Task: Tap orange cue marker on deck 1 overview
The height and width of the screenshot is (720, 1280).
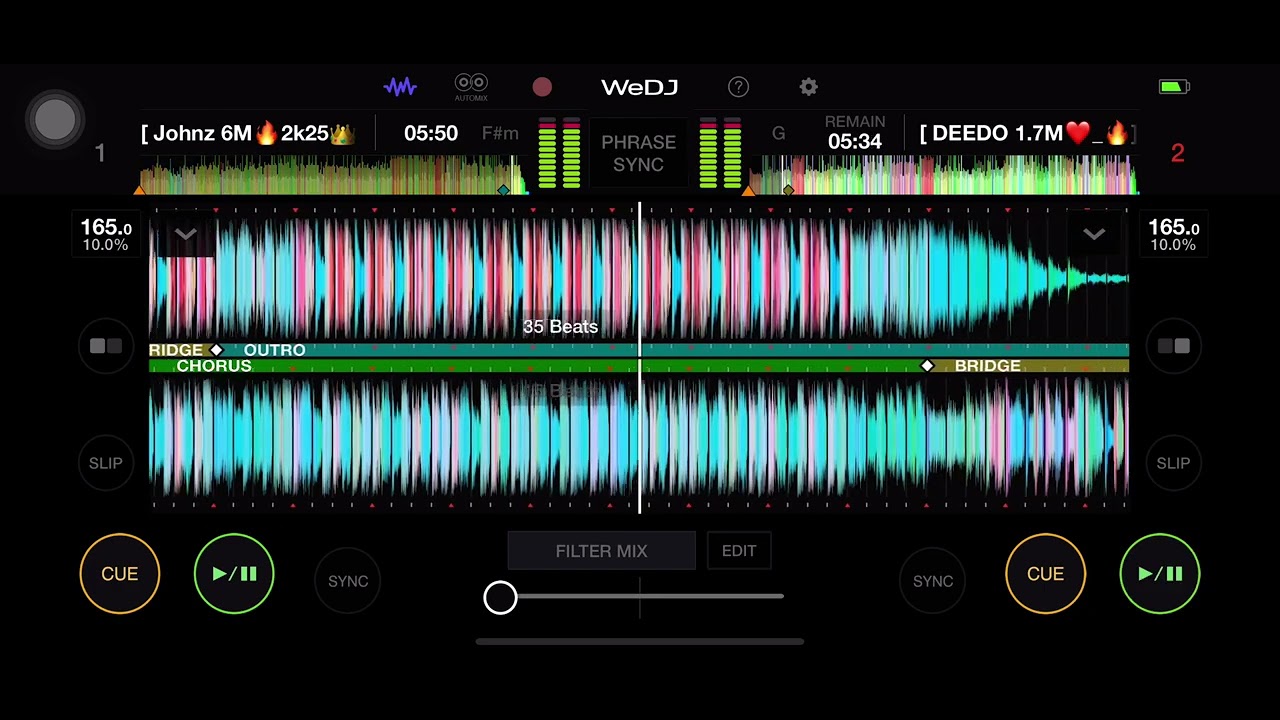Action: (x=139, y=190)
